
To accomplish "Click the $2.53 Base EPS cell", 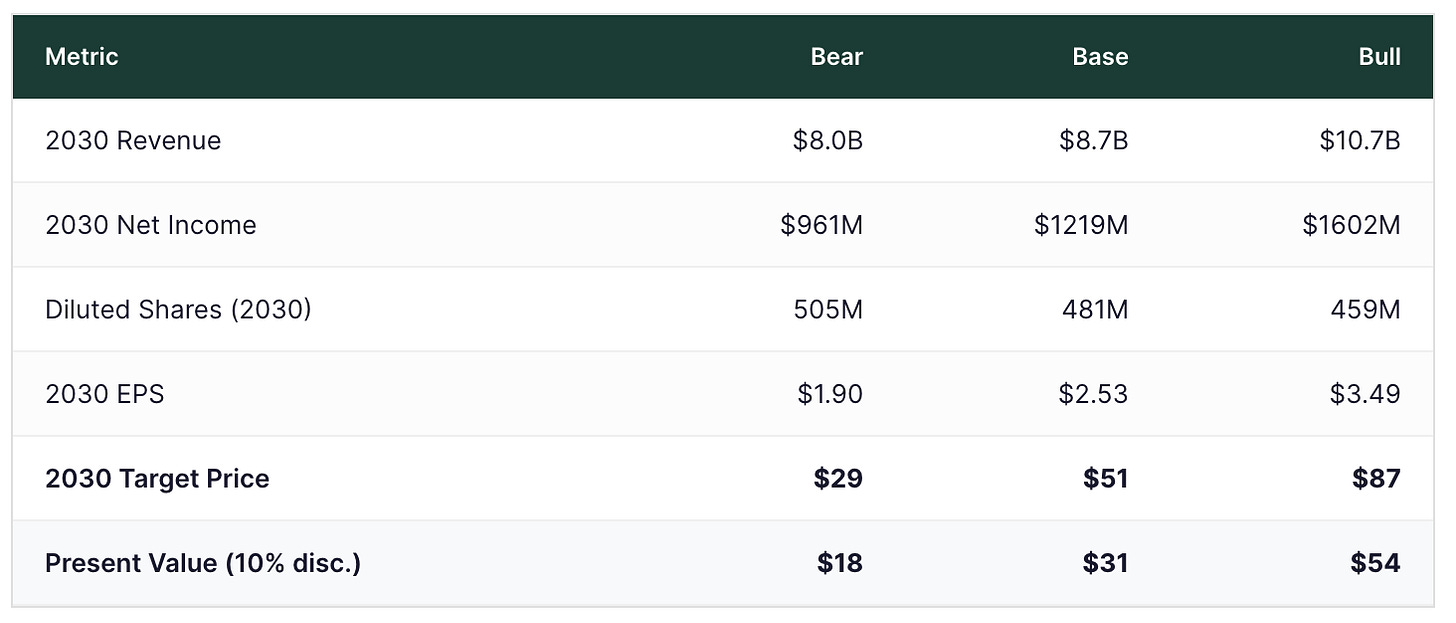I will (1093, 394).
